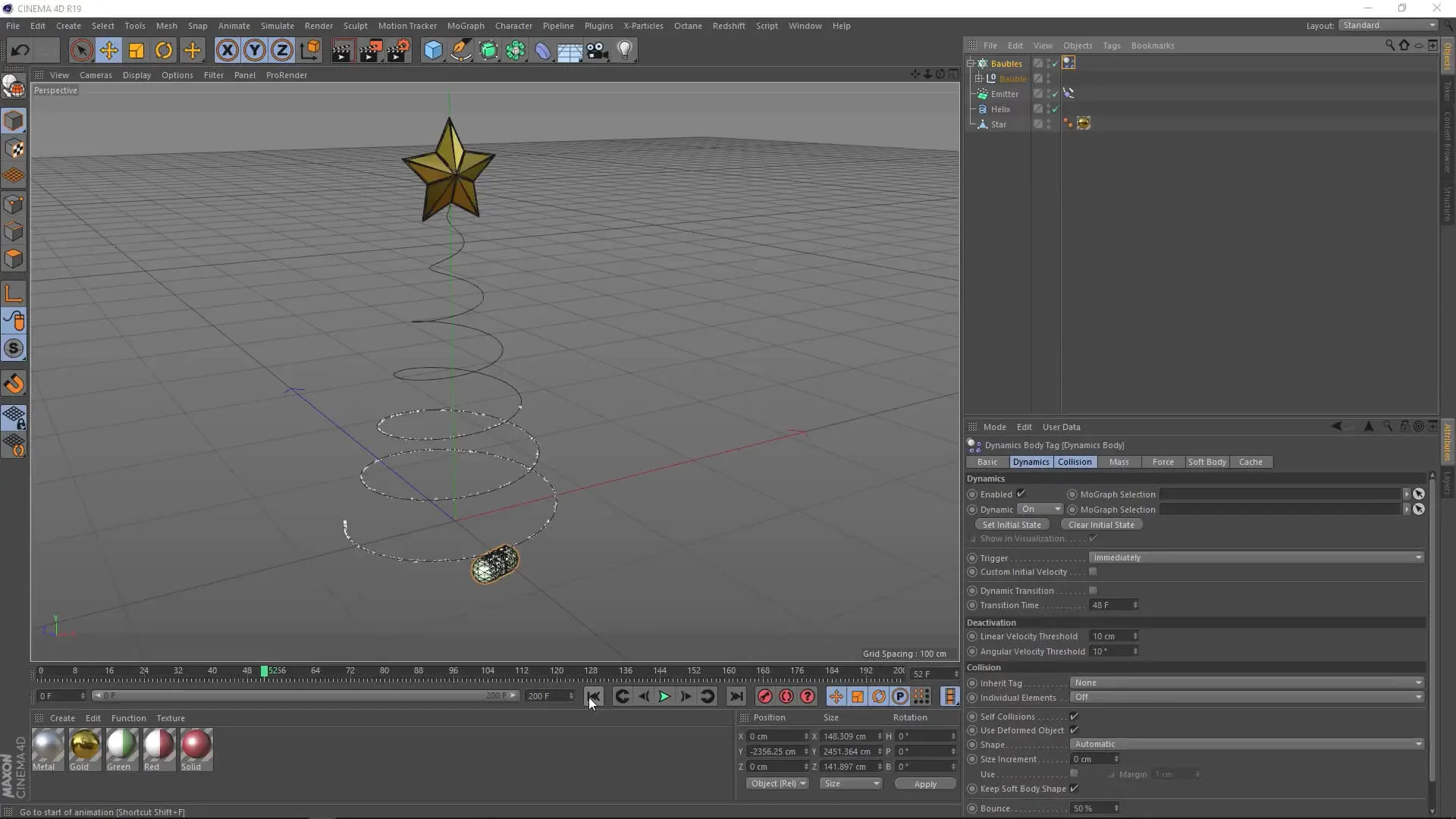Open the Soft Body tab
The image size is (1456, 819).
[1207, 462]
